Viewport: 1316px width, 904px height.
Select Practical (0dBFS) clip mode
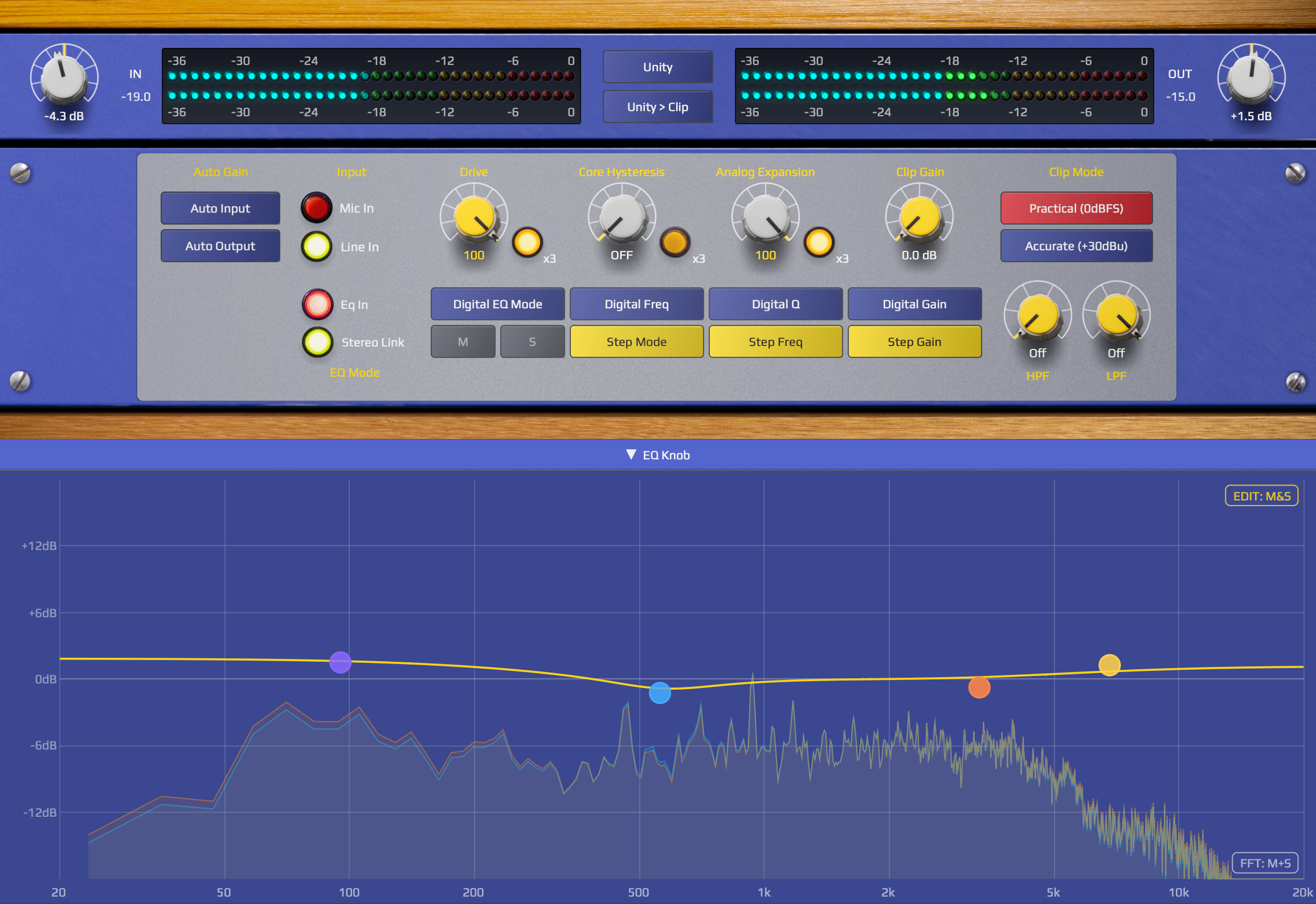tap(1076, 209)
